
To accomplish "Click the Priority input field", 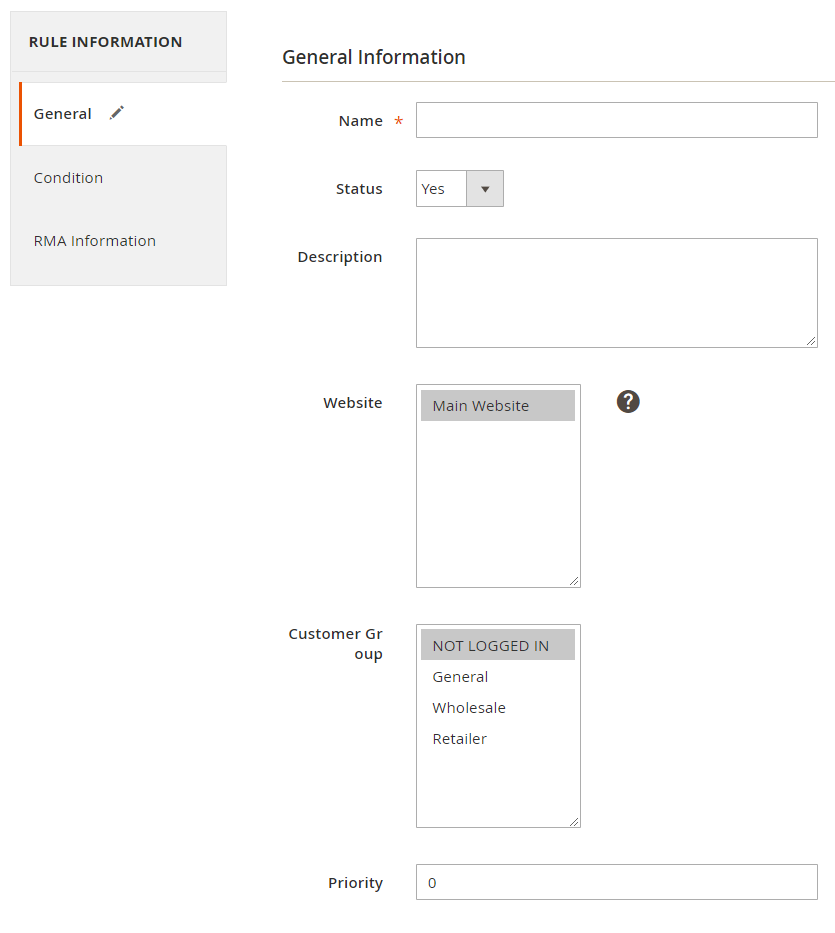I will 616,882.
